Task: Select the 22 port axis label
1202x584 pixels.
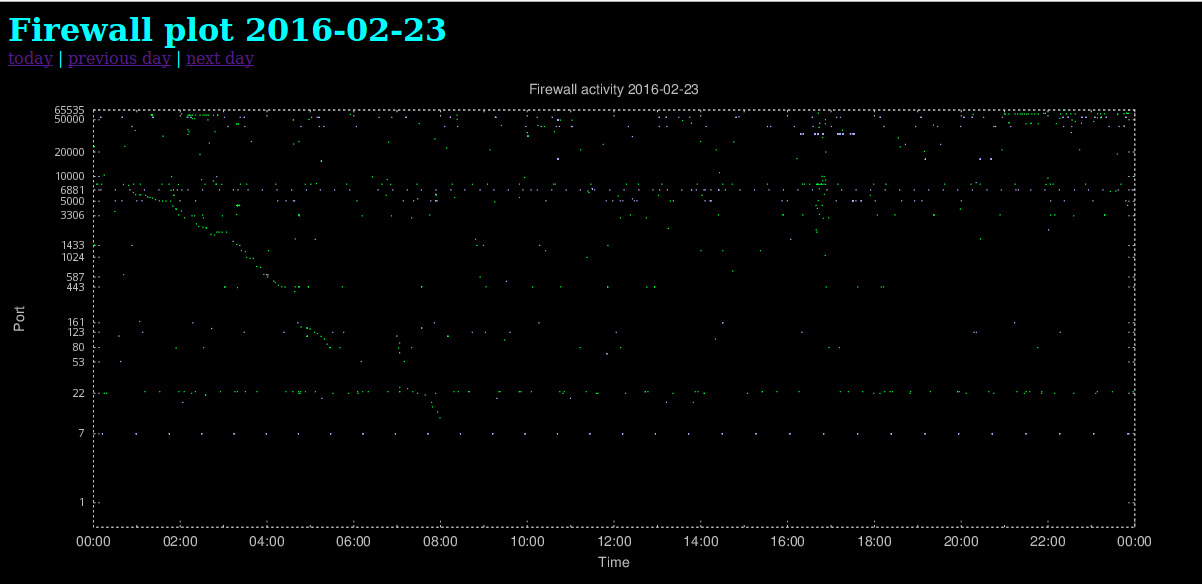Action: [79, 393]
